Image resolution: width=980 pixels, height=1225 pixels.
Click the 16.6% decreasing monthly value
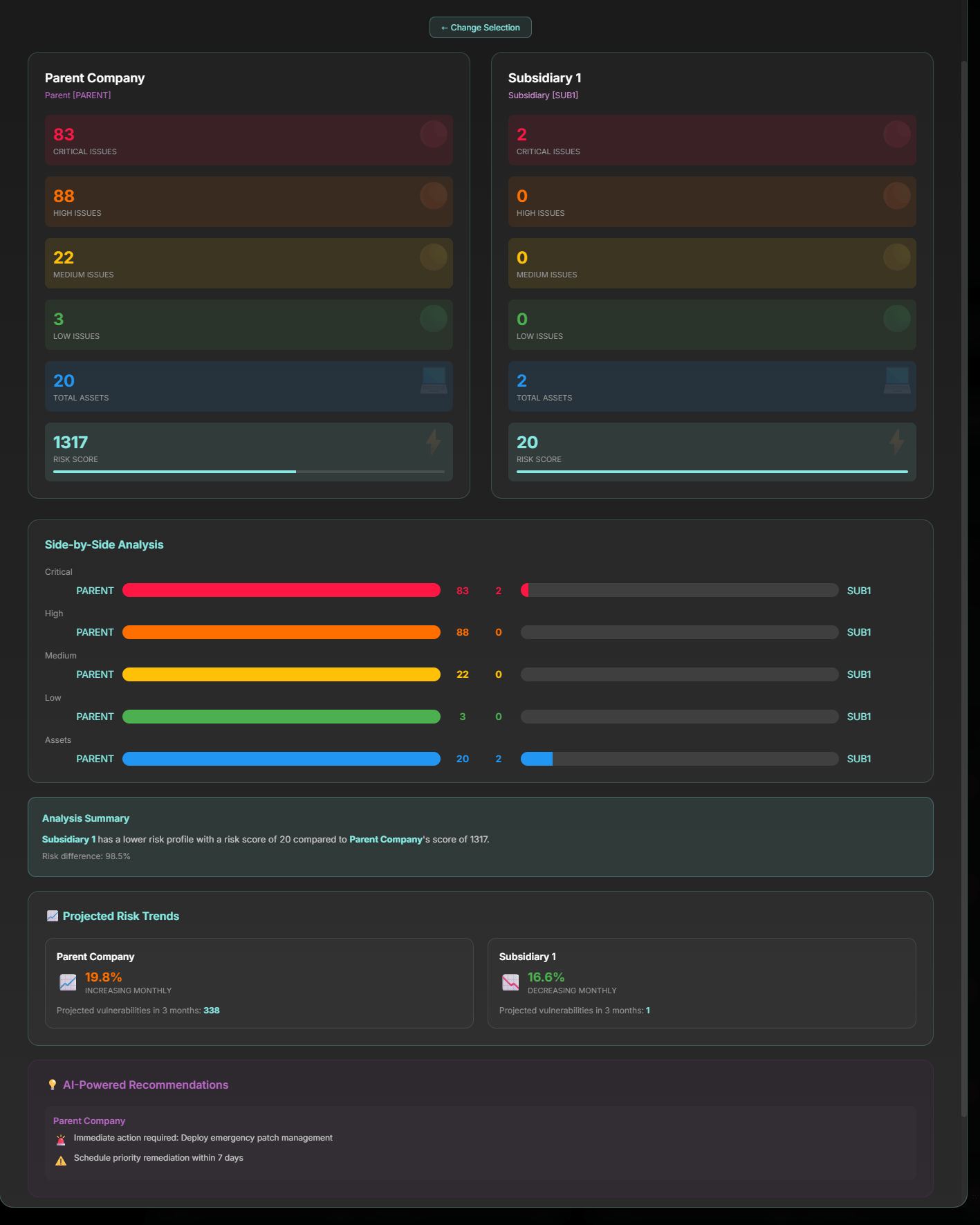(546, 977)
